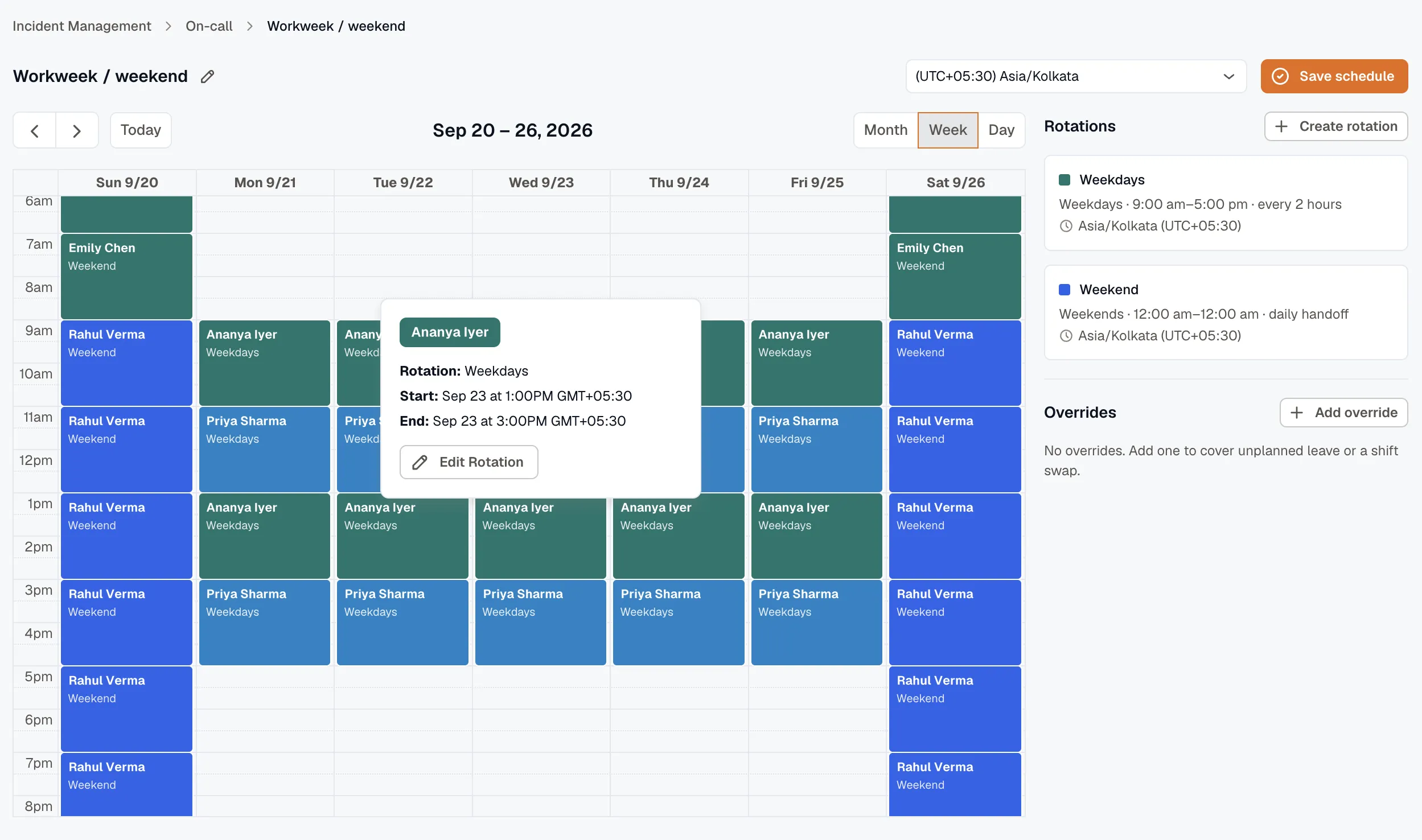Select Ananya Iyer's 9am shift on Fri 9/25
This screenshot has width=1422, height=840.
[x=816, y=363]
